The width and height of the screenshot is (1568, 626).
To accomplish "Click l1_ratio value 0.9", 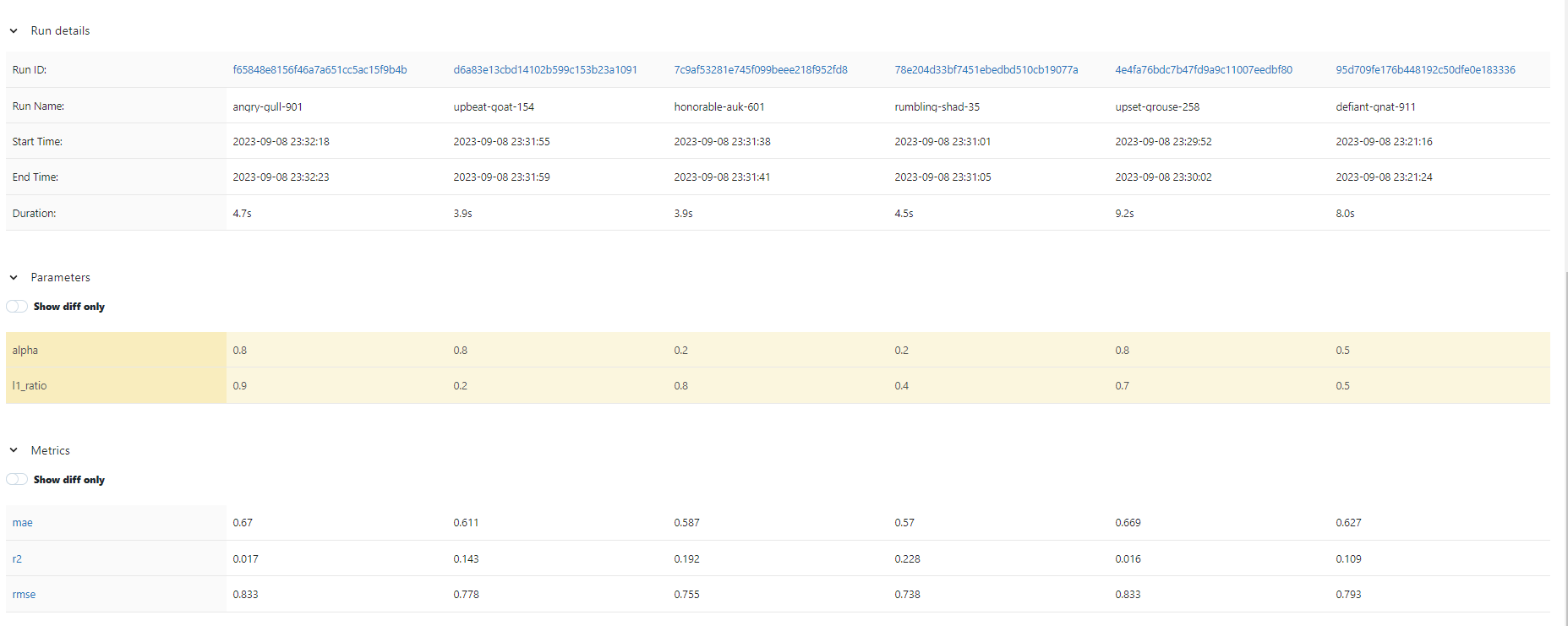I will pos(240,386).
